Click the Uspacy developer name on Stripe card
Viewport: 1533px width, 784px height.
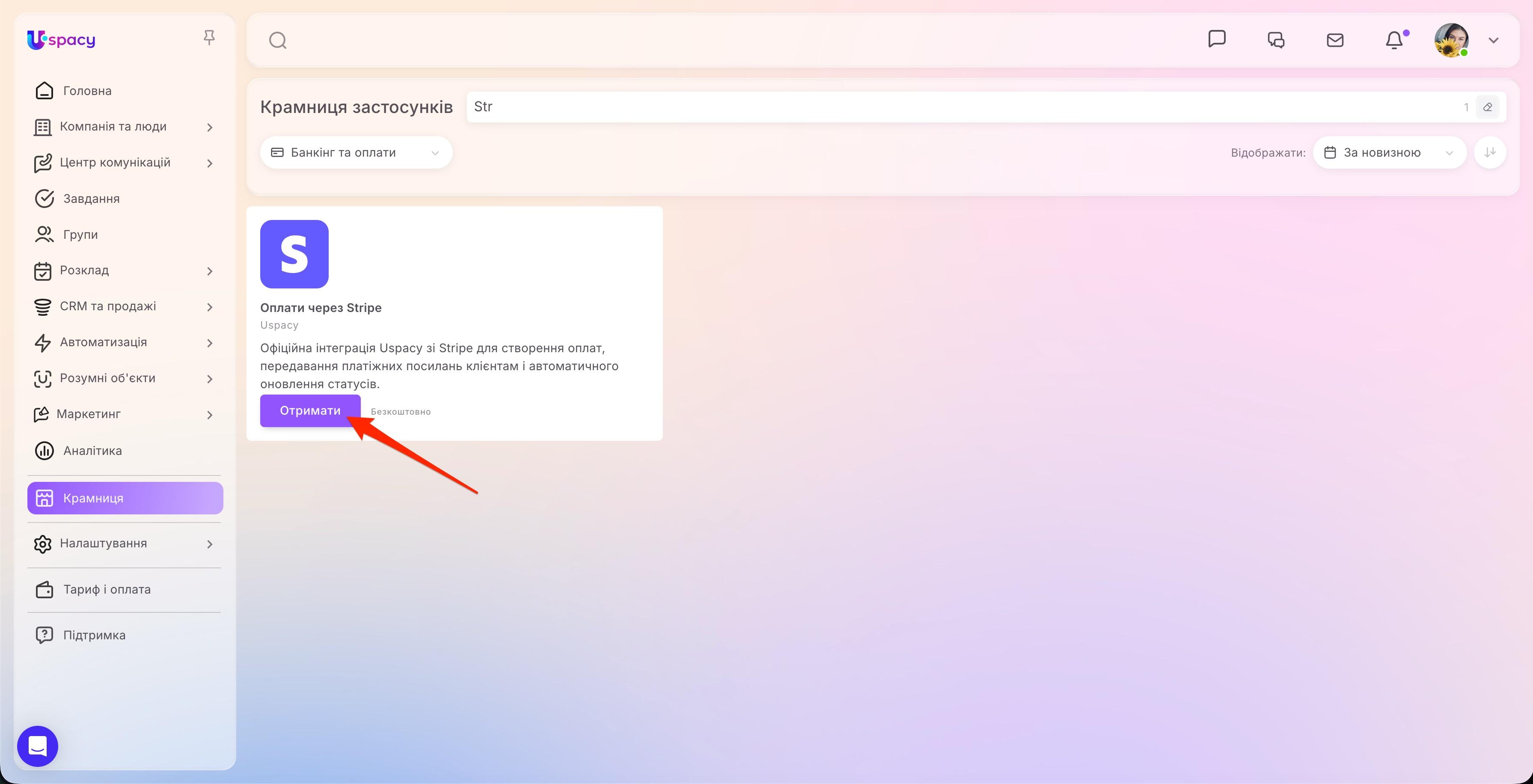tap(279, 325)
